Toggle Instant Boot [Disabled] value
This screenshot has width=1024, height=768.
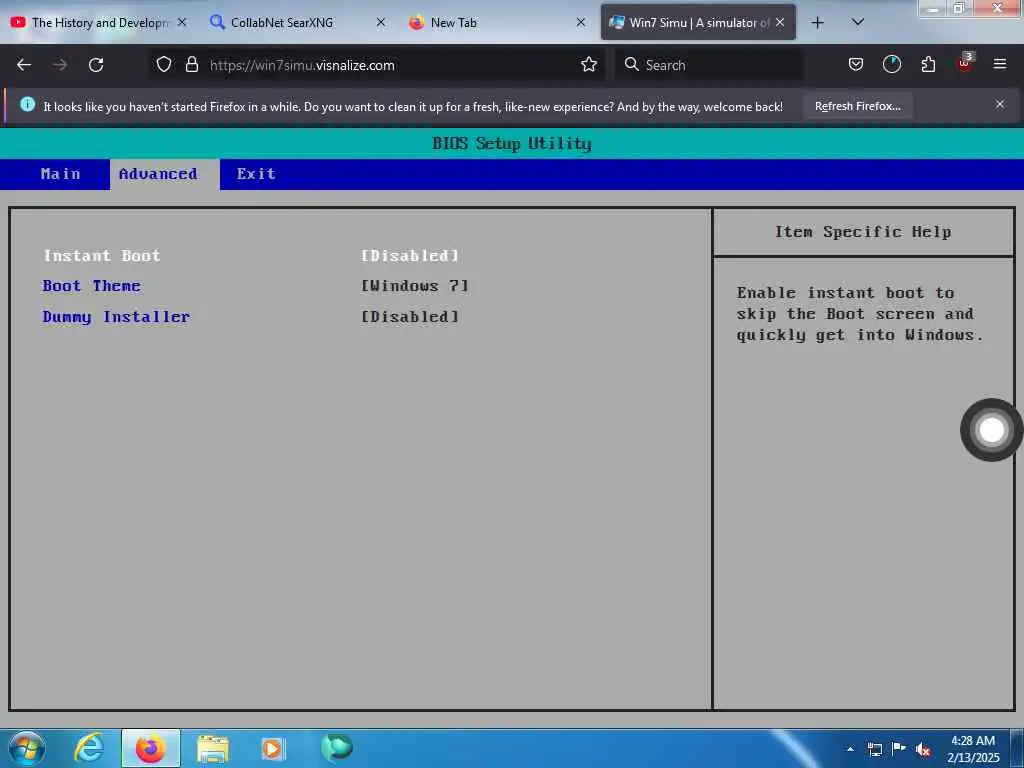[x=410, y=255]
